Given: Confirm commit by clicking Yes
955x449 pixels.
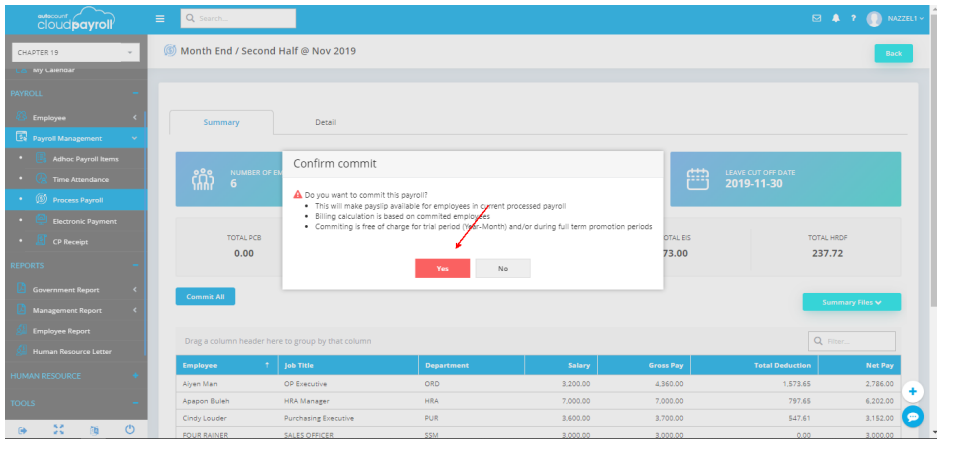Looking at the screenshot, I should point(442,268).
